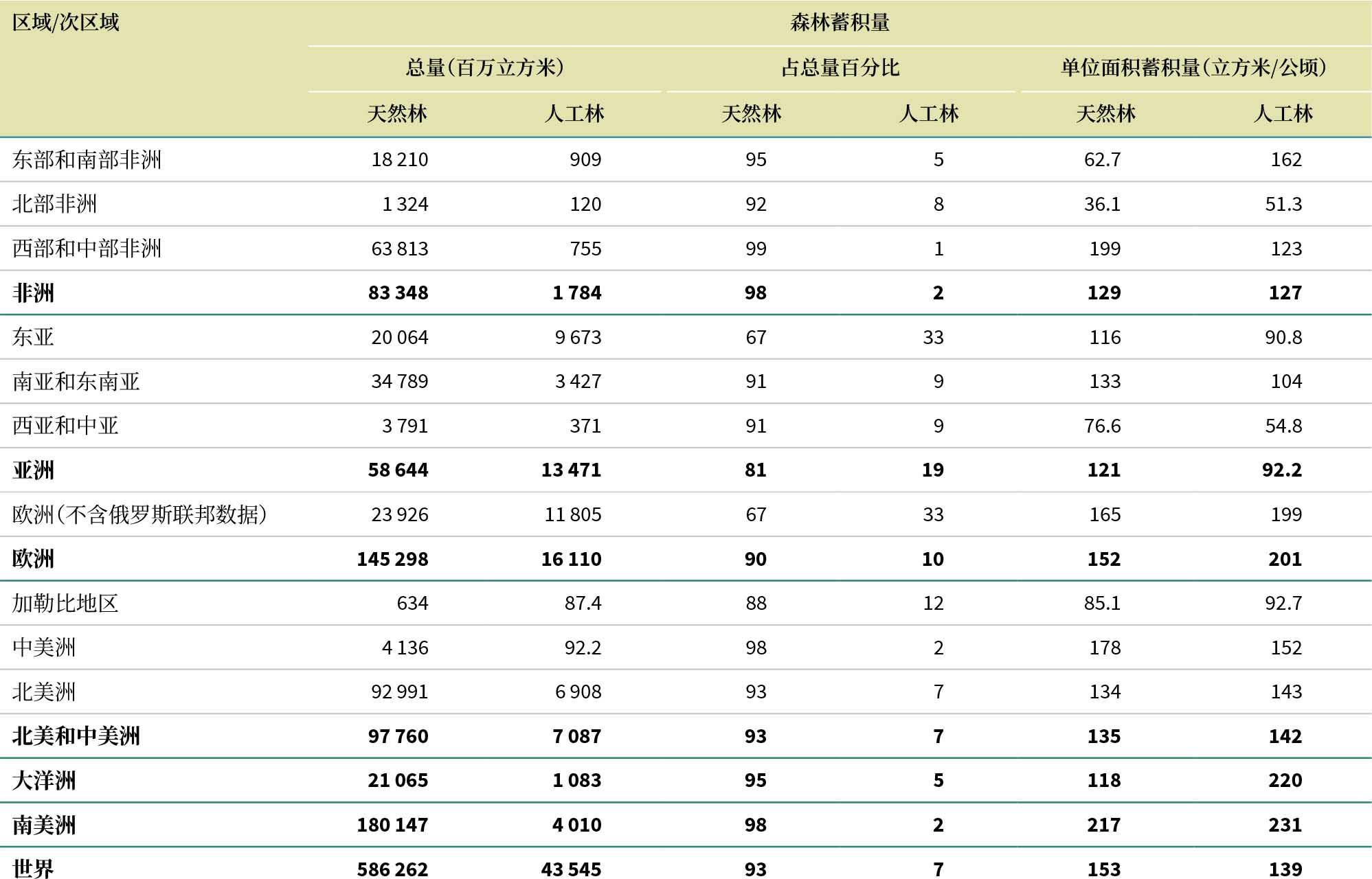Select the value 13 471 in 亚洲 row
The height and width of the screenshot is (879, 1372).
tap(571, 470)
